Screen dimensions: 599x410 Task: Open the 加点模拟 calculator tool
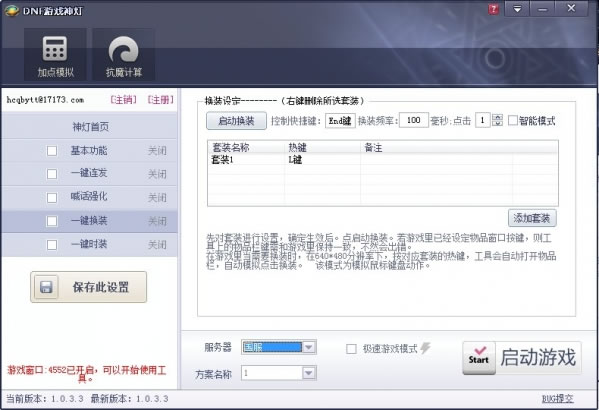click(x=55, y=55)
